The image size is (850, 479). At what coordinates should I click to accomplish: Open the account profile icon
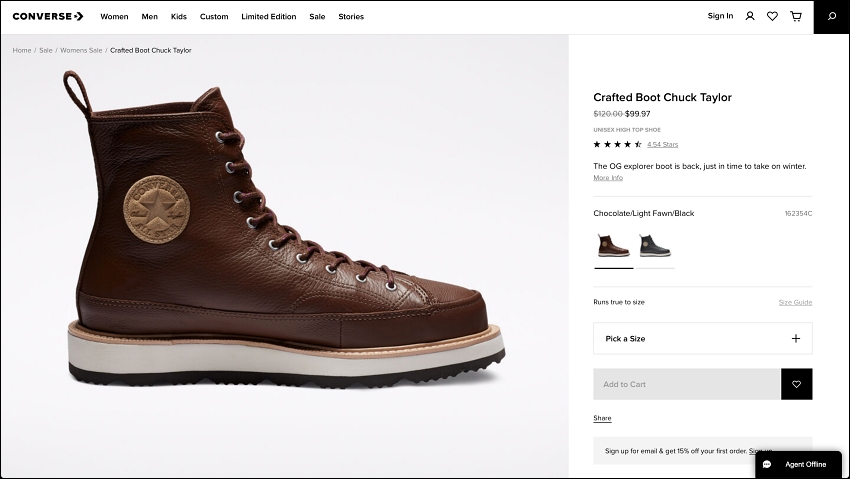coord(750,16)
